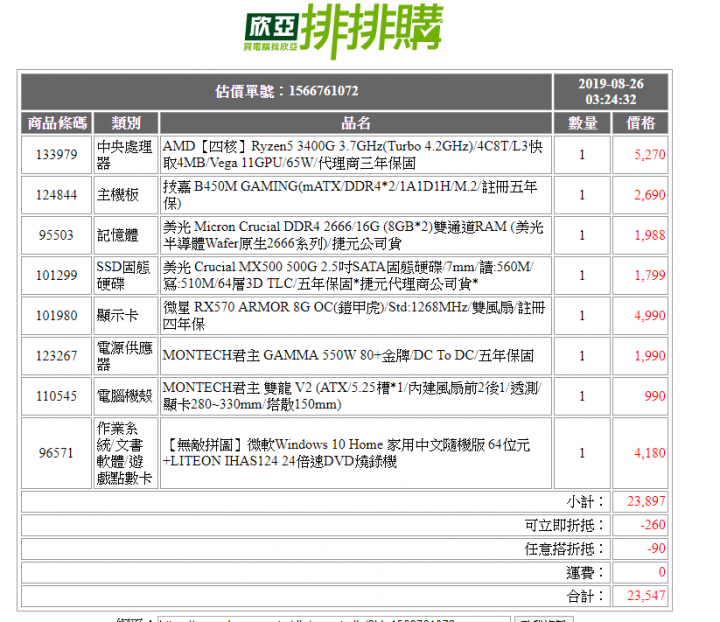Click the Micron Crucial DDR4 2666 product name
This screenshot has width=720, height=622.
[355, 235]
